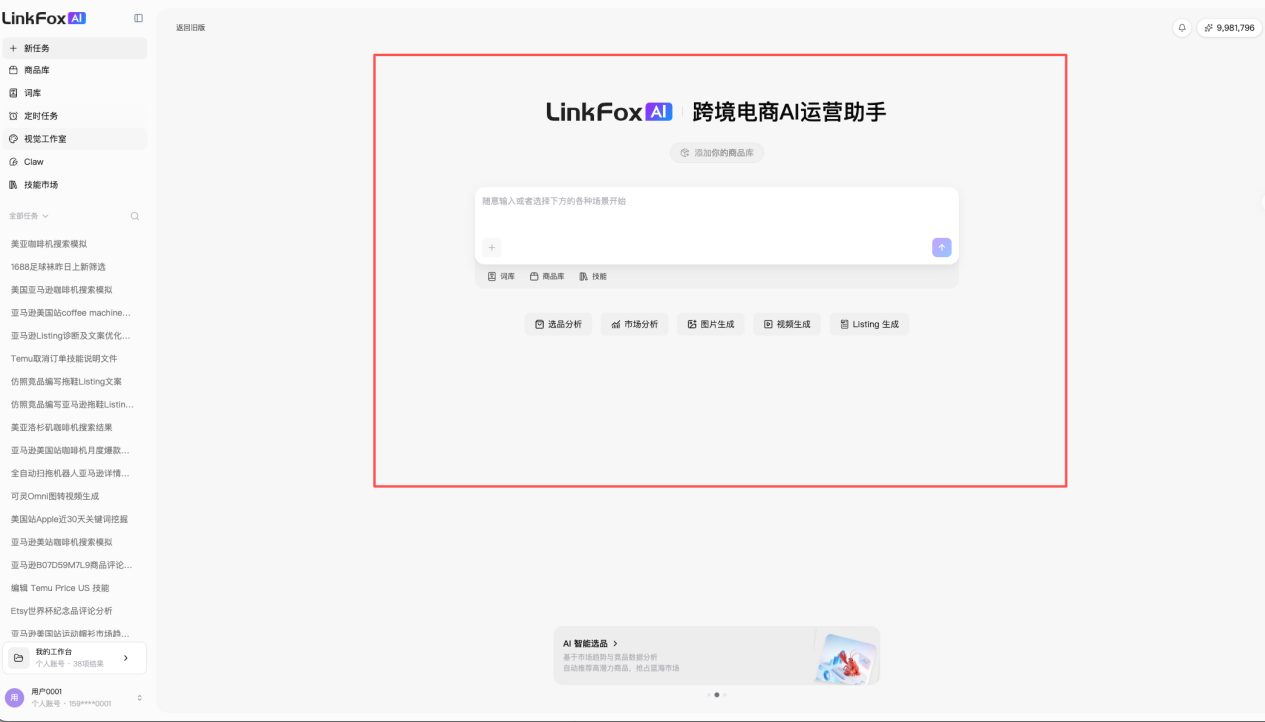This screenshot has height=722, width=1265.
Task: Choose the 图片生成 scenario
Action: 711,324
